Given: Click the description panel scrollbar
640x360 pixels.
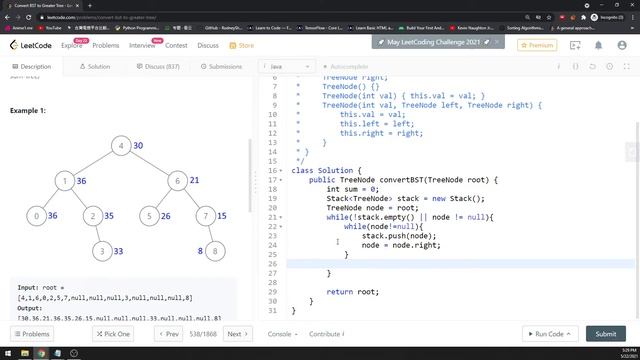Looking at the screenshot, I should click(x=250, y=176).
